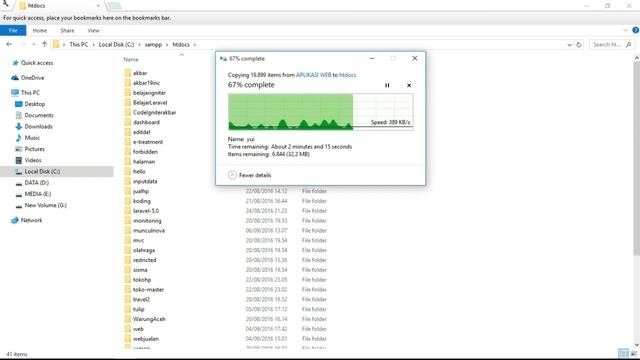Select the inputdata folder
The image size is (640, 360).
tap(141, 181)
